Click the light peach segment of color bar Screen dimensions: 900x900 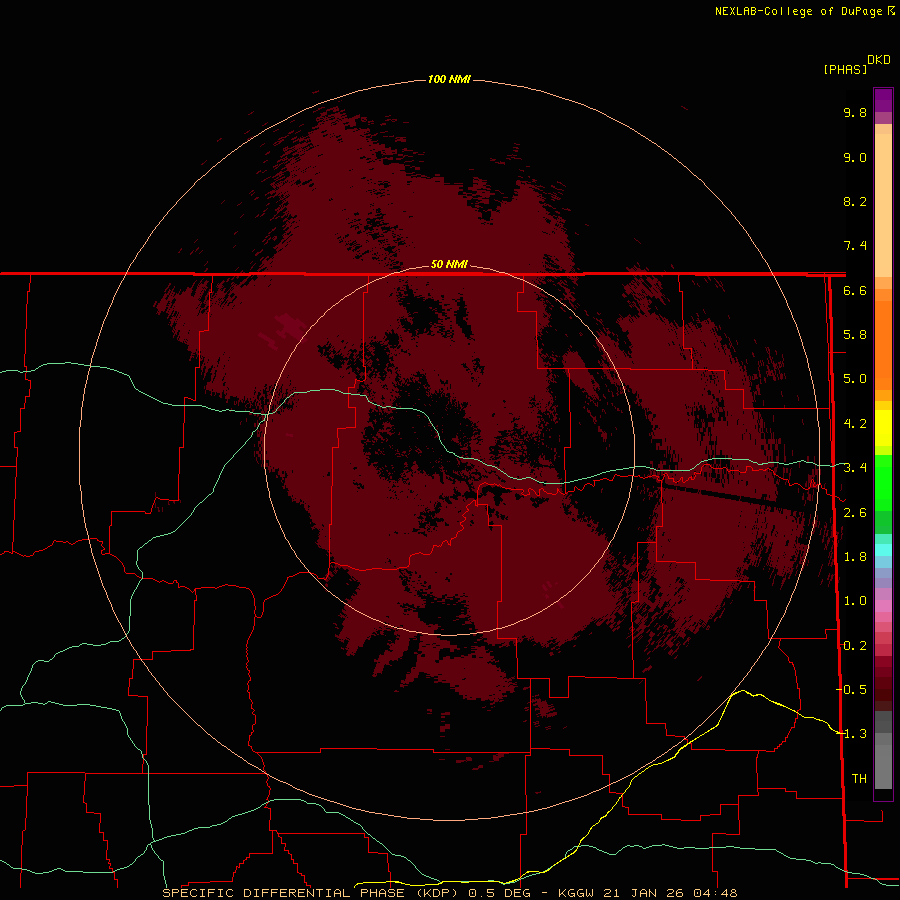coord(883,205)
